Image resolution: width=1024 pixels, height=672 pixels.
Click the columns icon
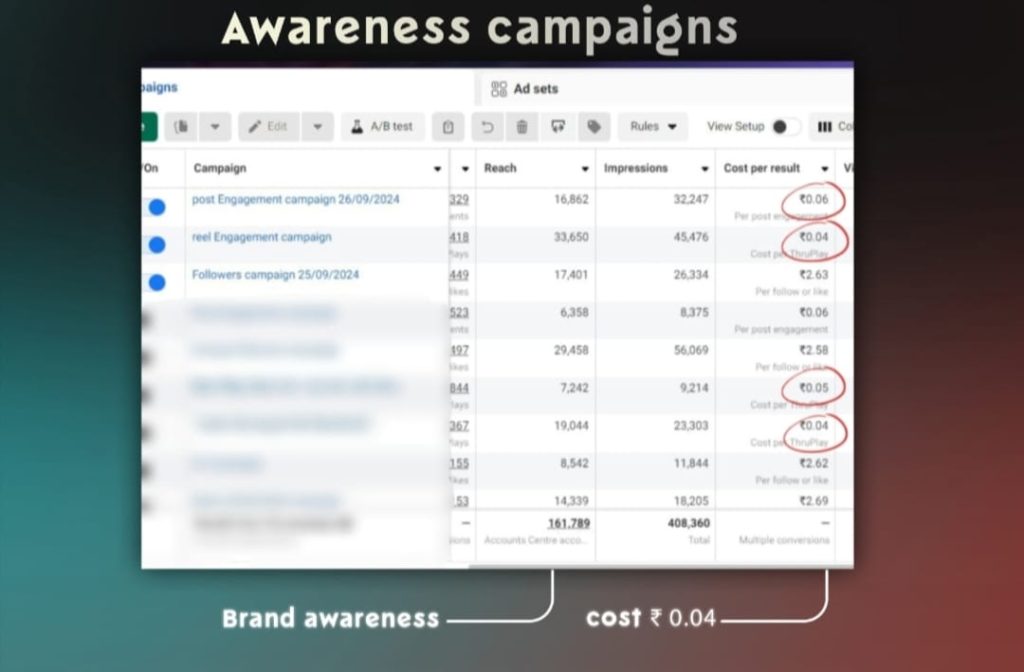tap(825, 127)
